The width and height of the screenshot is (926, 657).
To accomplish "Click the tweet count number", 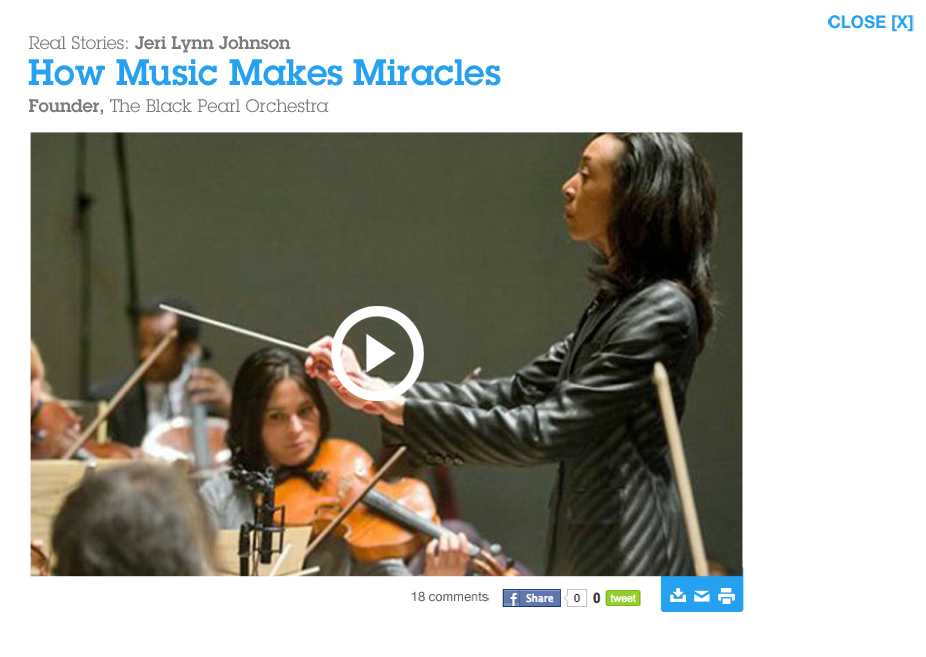I will click(x=596, y=598).
